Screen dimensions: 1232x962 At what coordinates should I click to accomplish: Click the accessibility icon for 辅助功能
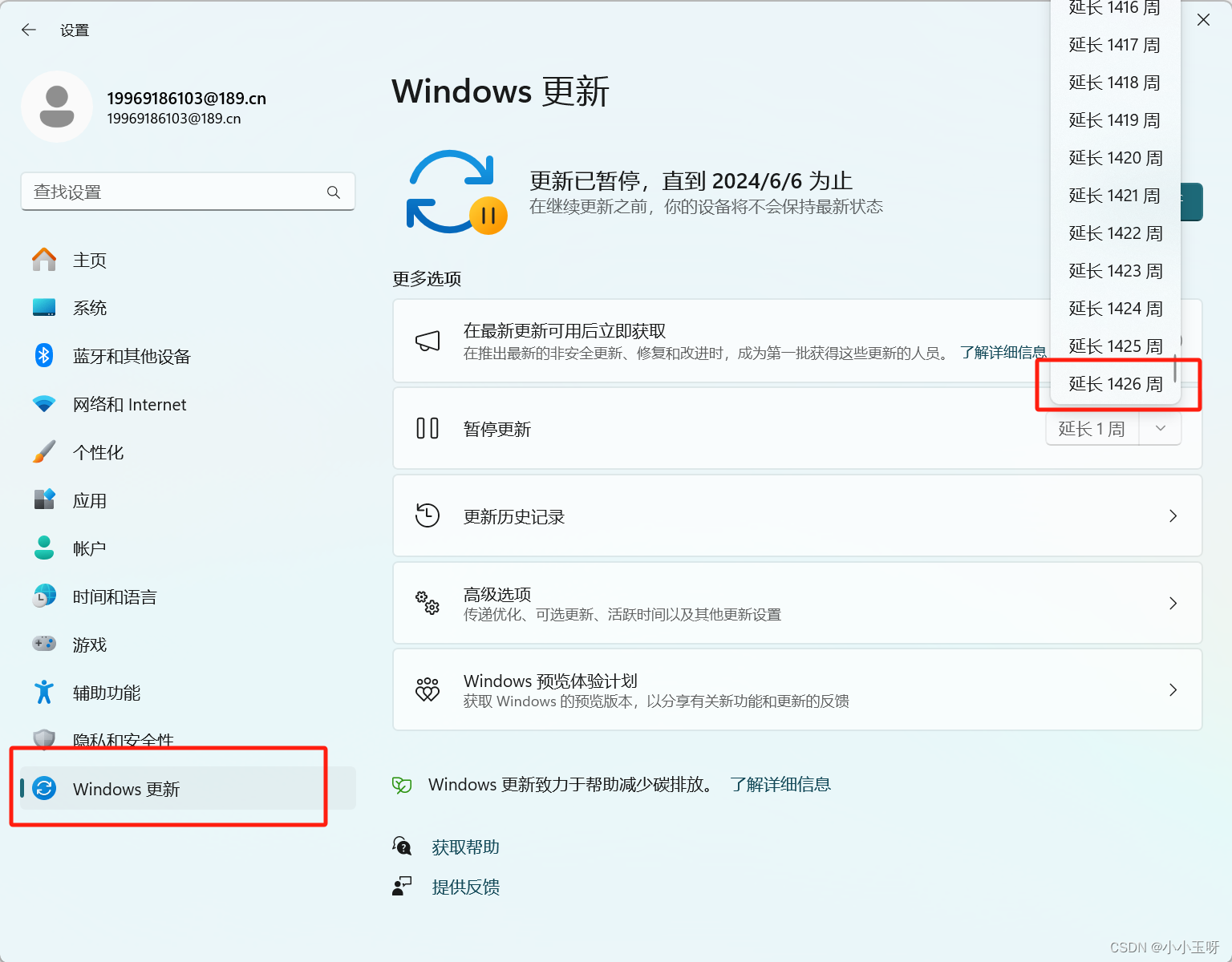click(44, 692)
